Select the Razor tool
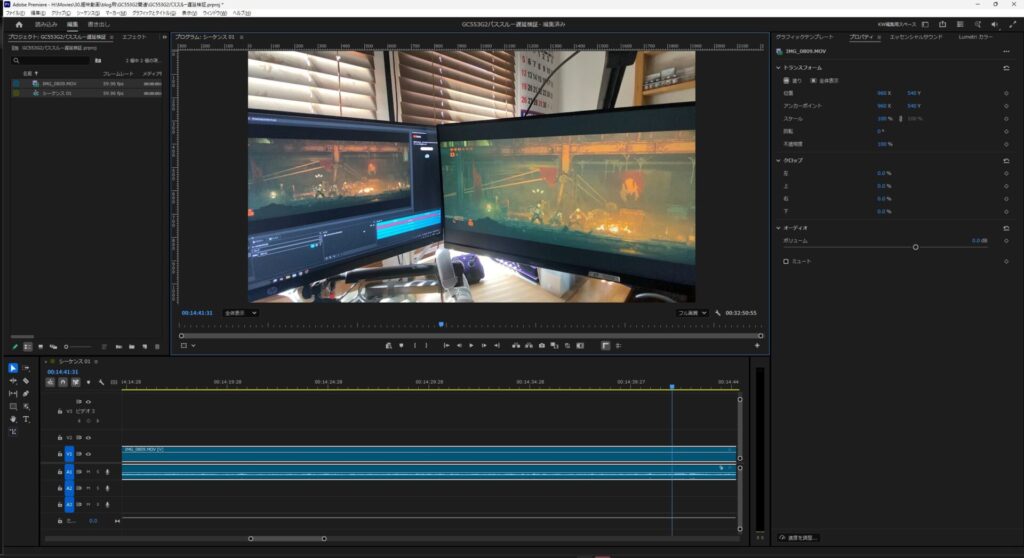 (x=26, y=381)
